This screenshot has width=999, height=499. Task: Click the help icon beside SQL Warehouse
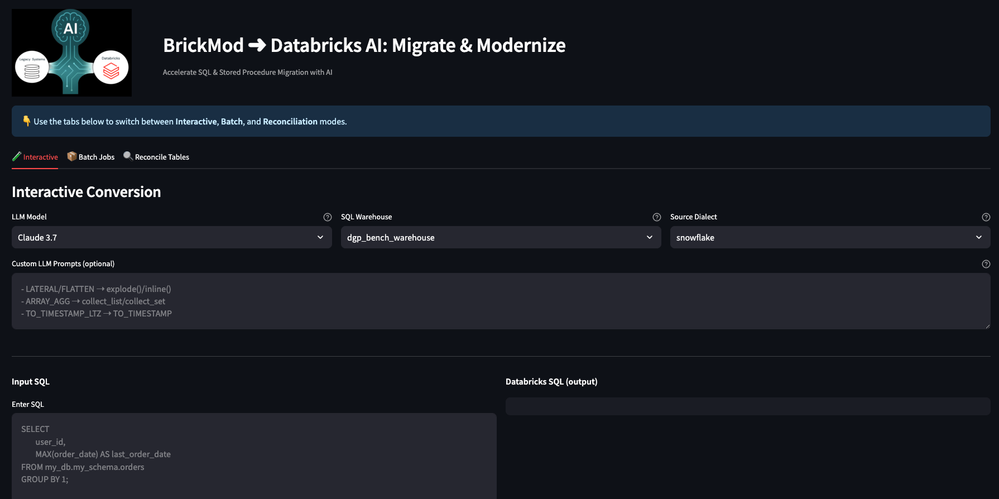pos(656,217)
